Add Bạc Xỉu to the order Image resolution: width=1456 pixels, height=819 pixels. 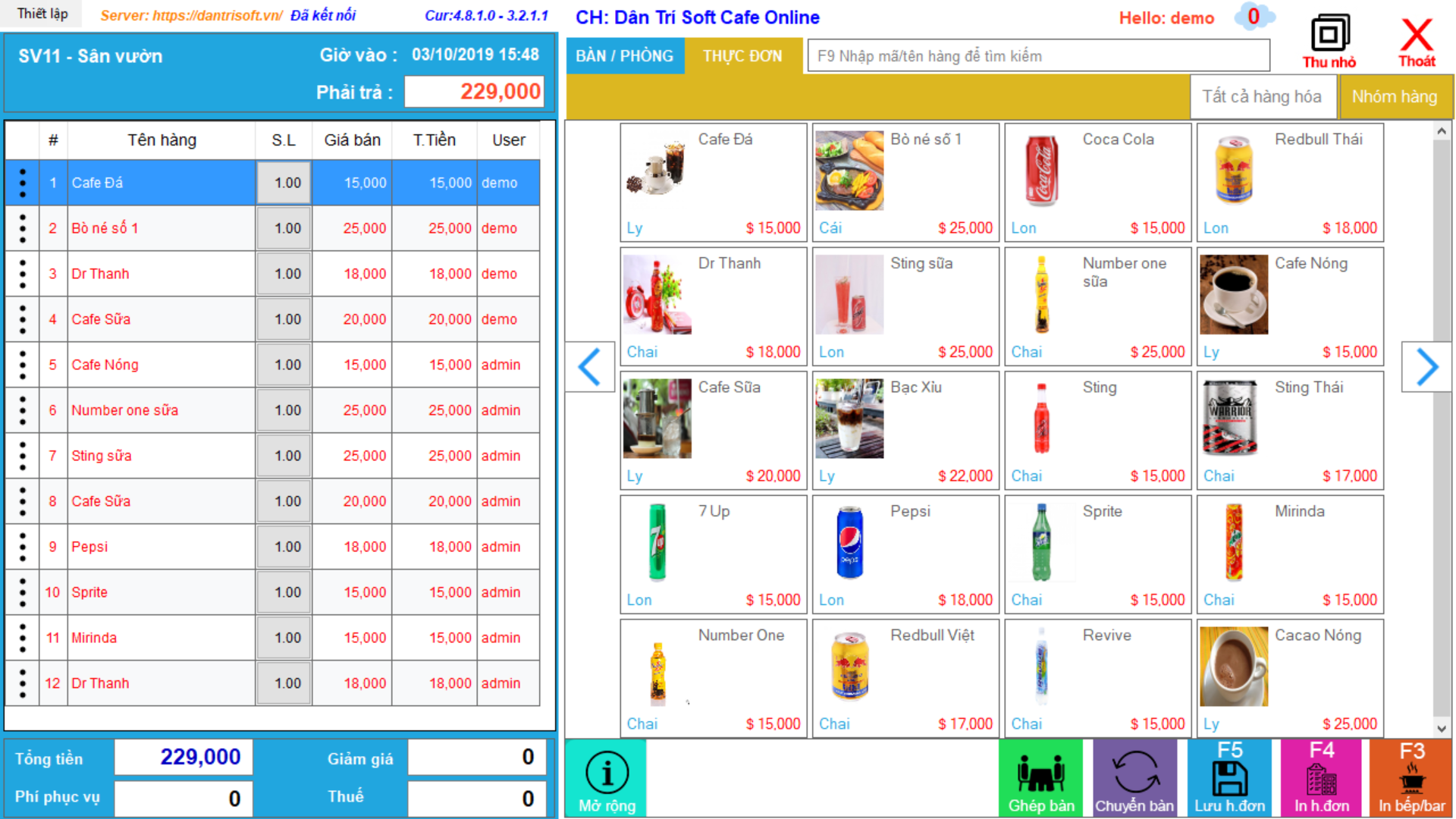coord(905,431)
